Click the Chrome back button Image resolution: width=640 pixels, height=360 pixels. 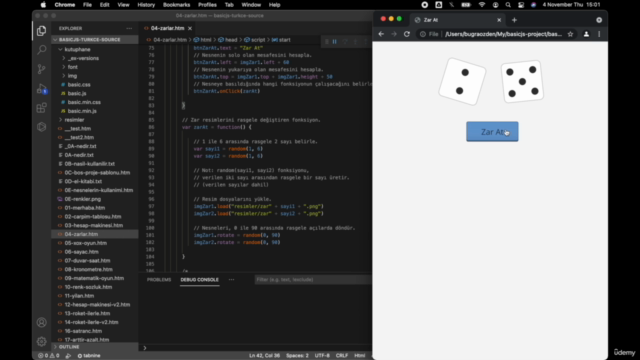pos(381,34)
